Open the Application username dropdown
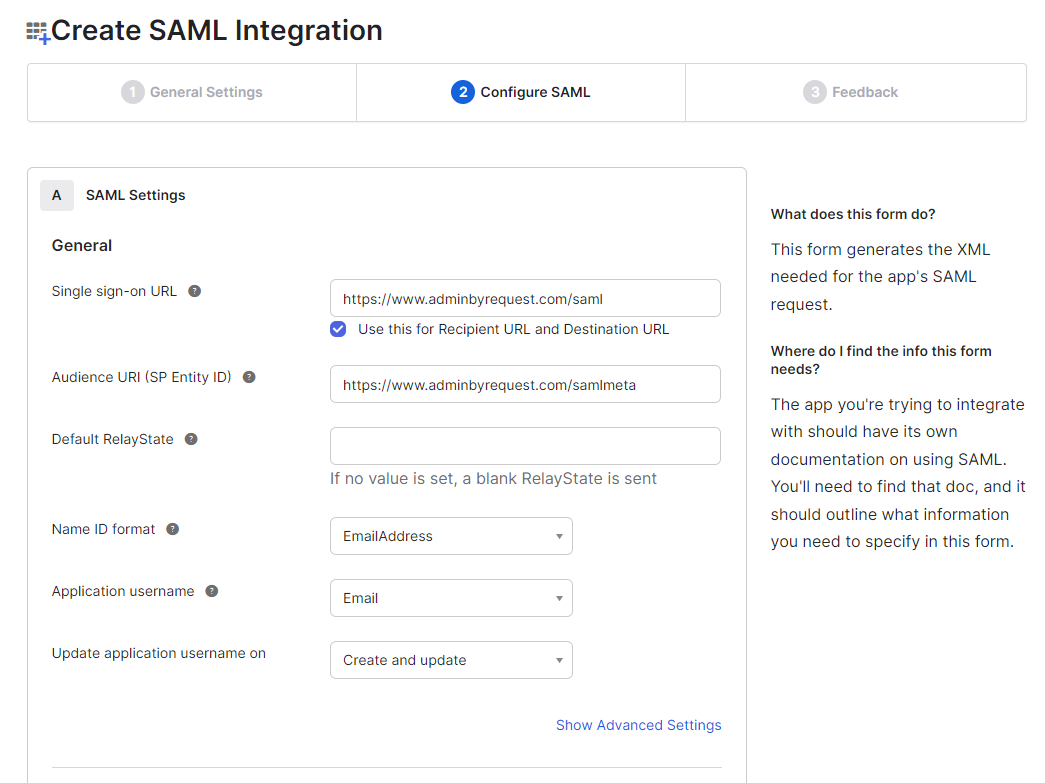 tap(451, 598)
